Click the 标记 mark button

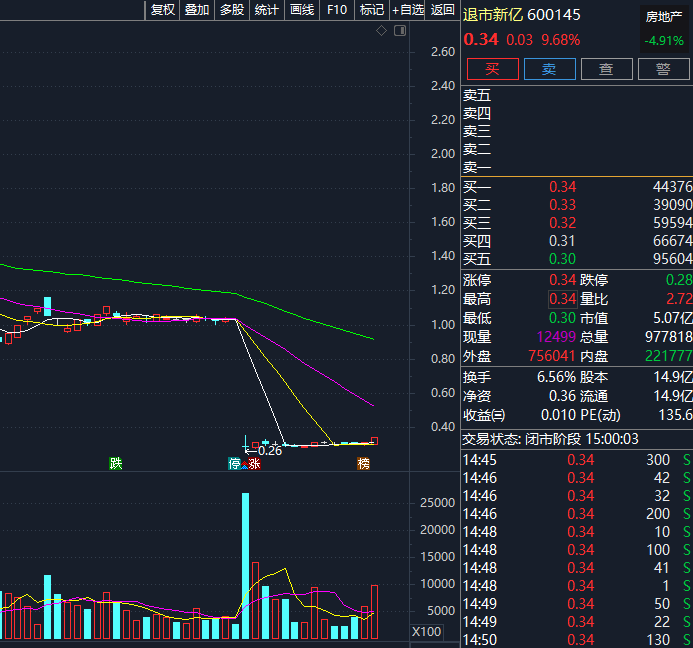click(x=372, y=10)
